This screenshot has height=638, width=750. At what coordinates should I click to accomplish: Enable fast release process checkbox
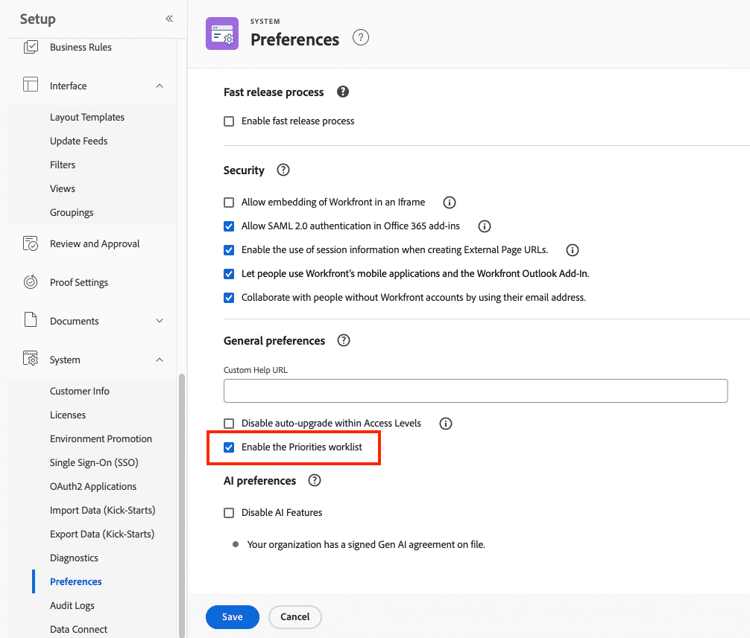click(229, 121)
